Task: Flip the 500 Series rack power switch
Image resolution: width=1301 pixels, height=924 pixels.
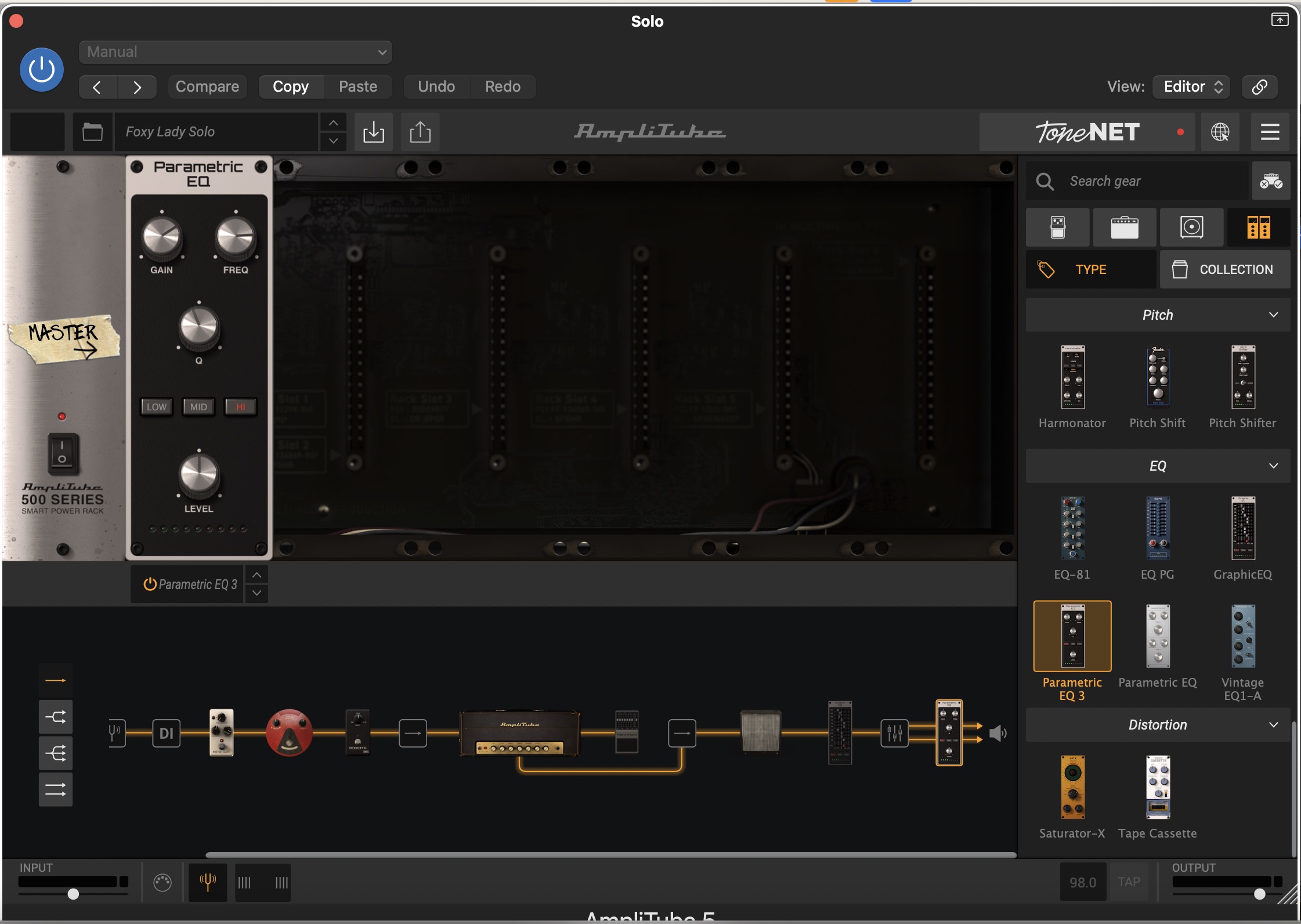Action: (62, 453)
